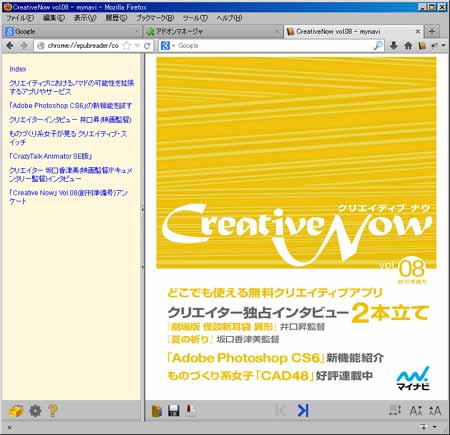Switch to the アドオンマネージャ tab
The height and width of the screenshot is (435, 450).
pyautogui.click(x=213, y=31)
